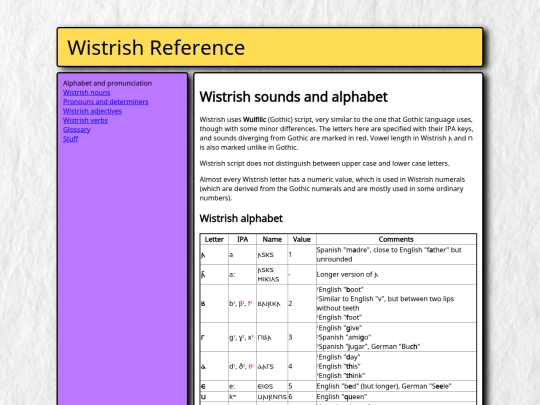Viewport: 540px width, 405px height.
Task: Click the IPA column header
Action: [x=242, y=239]
